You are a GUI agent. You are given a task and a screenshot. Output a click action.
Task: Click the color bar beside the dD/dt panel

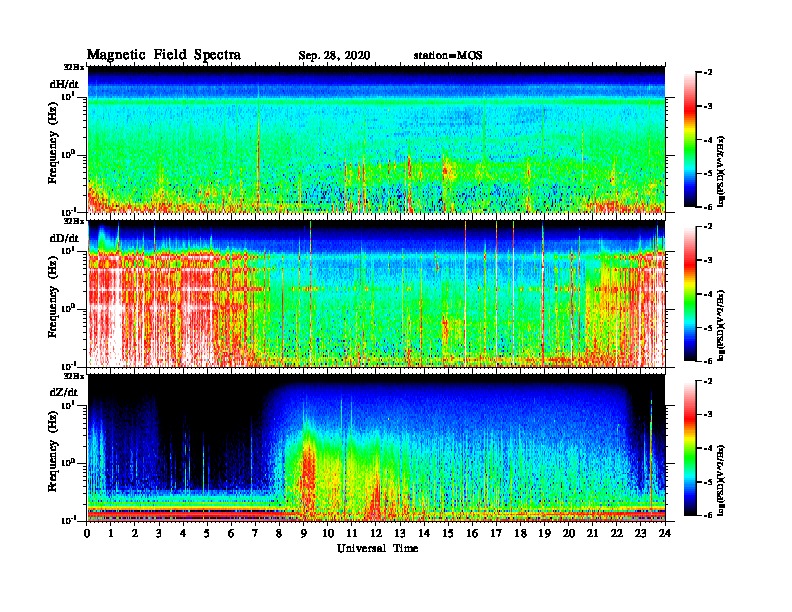click(x=689, y=294)
